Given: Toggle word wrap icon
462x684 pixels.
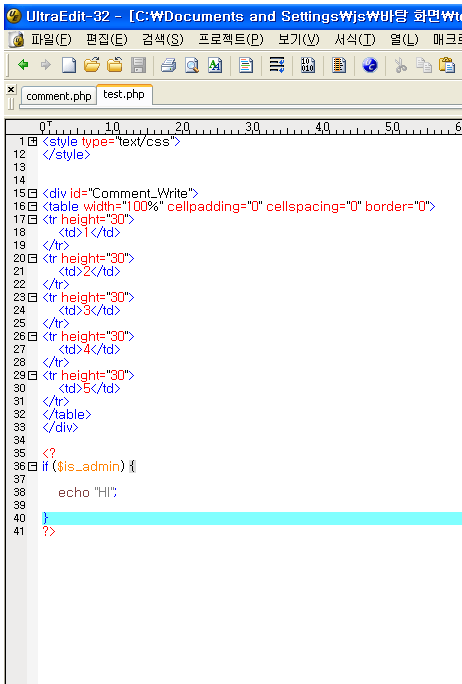Looking at the screenshot, I should click(277, 65).
